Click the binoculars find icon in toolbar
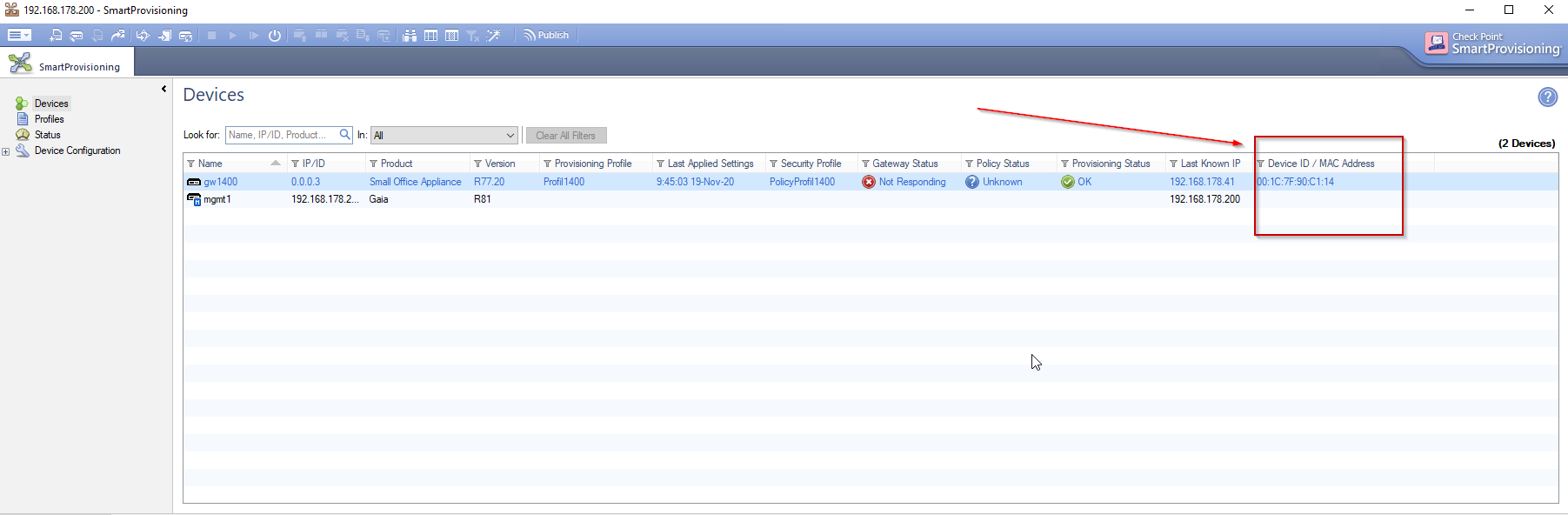This screenshot has width=1568, height=515. [x=410, y=36]
